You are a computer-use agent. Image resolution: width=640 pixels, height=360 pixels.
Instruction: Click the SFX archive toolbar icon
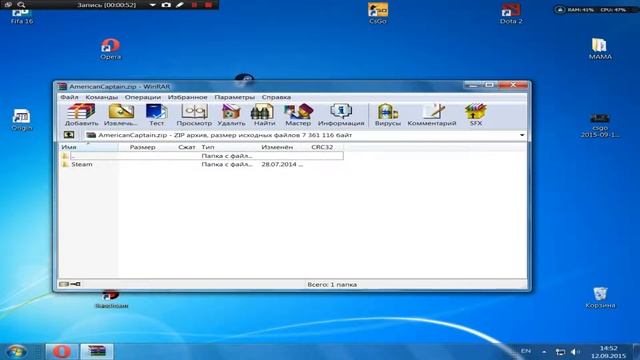[x=476, y=115]
